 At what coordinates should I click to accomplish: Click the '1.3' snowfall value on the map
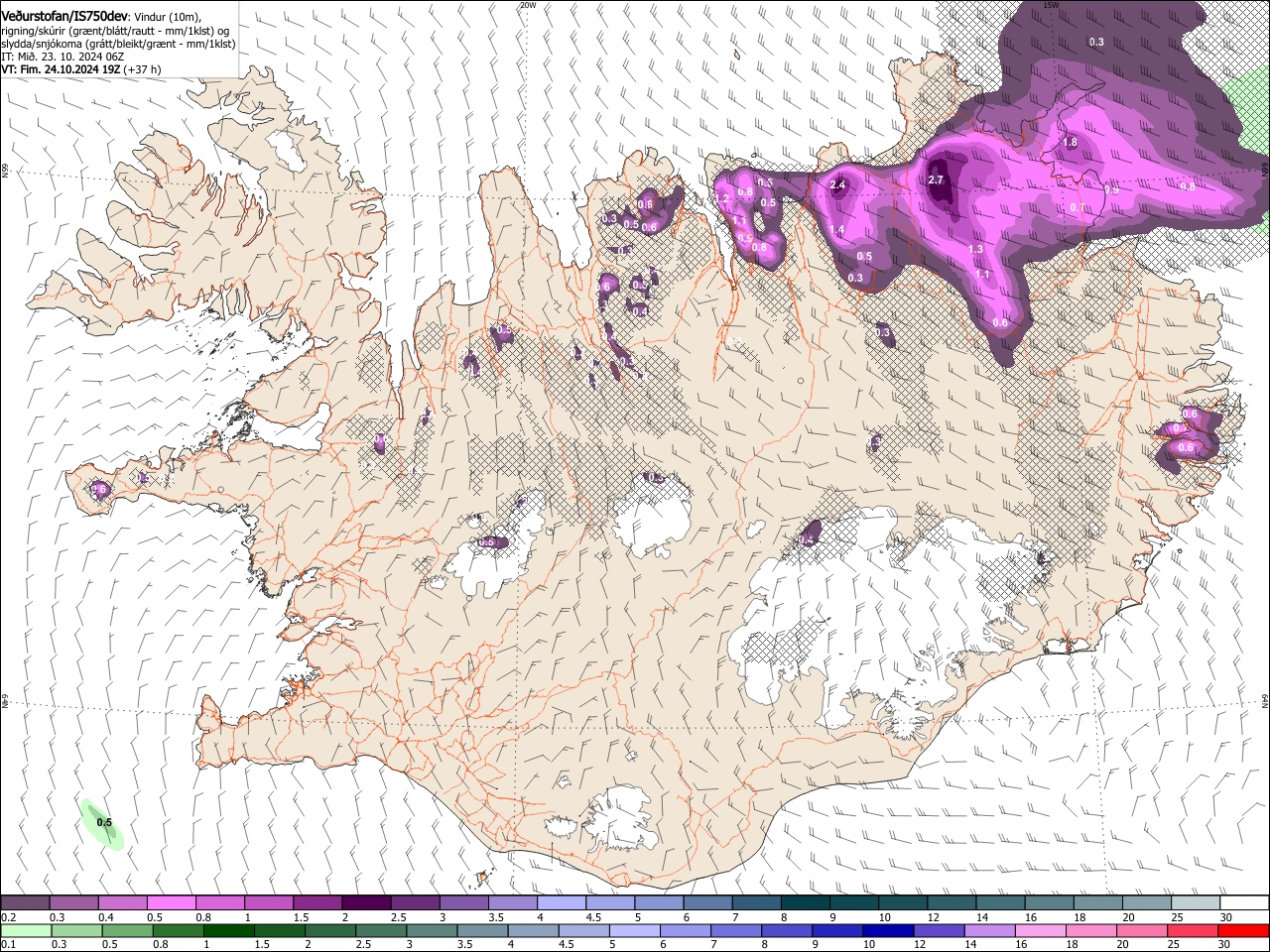click(975, 250)
